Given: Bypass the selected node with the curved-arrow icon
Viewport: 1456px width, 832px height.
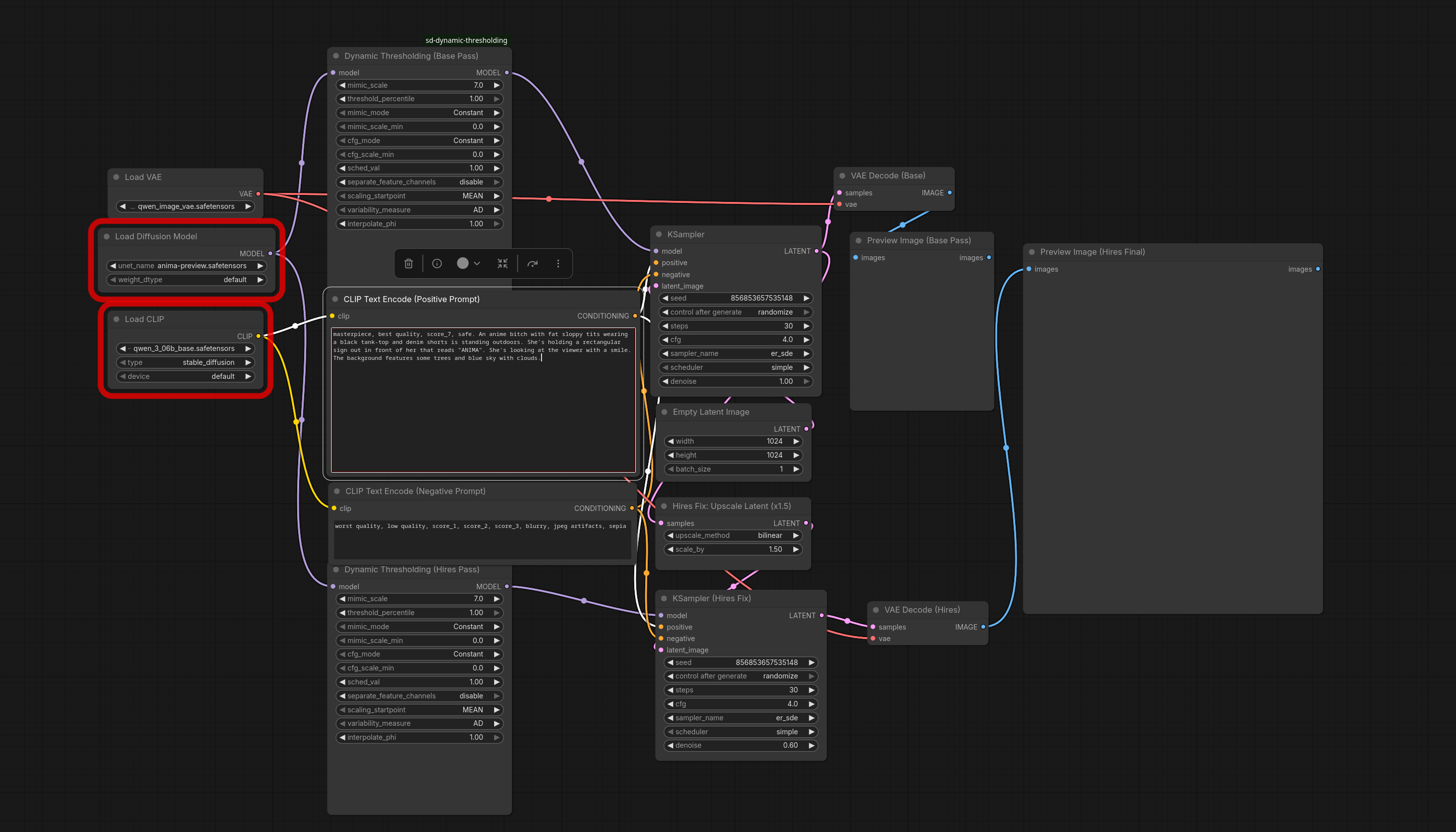Looking at the screenshot, I should click(x=533, y=263).
